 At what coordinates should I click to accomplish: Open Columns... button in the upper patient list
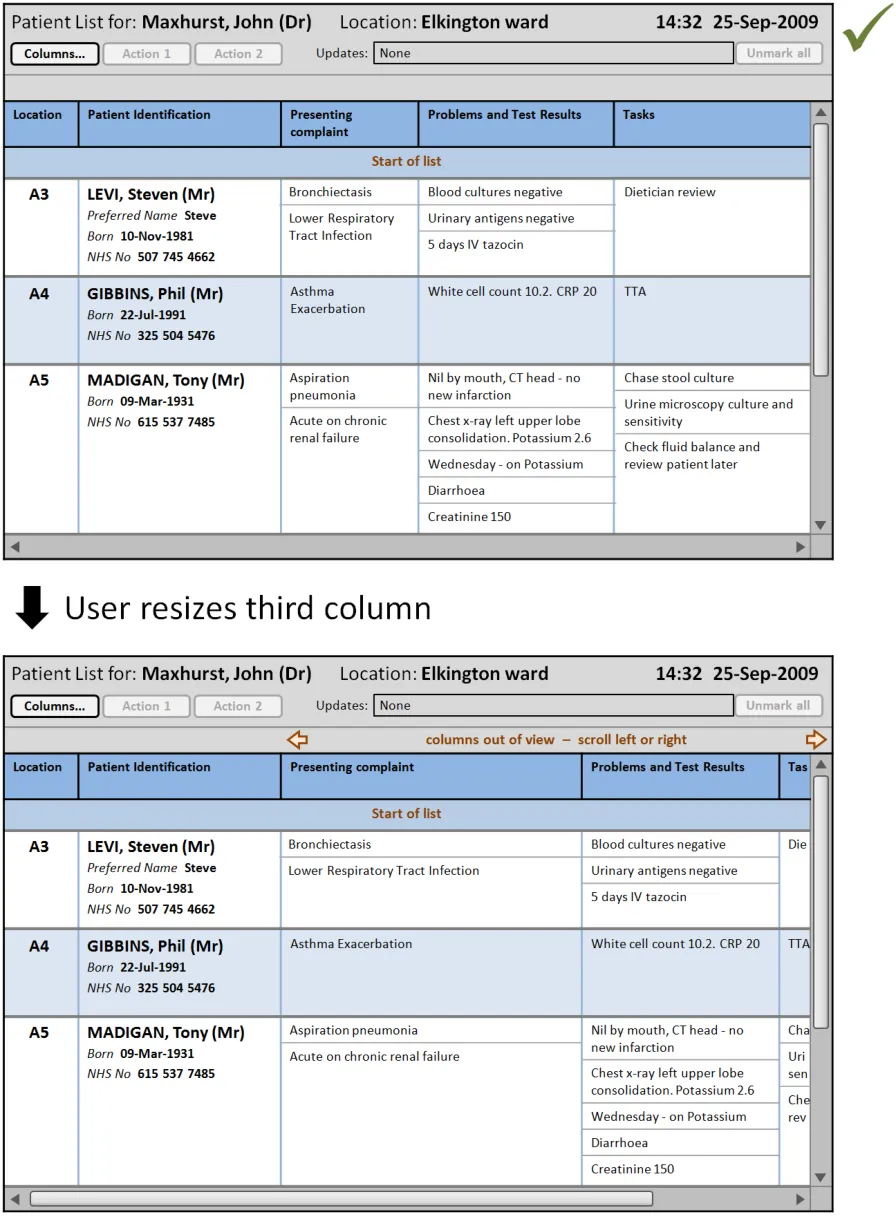pos(55,54)
